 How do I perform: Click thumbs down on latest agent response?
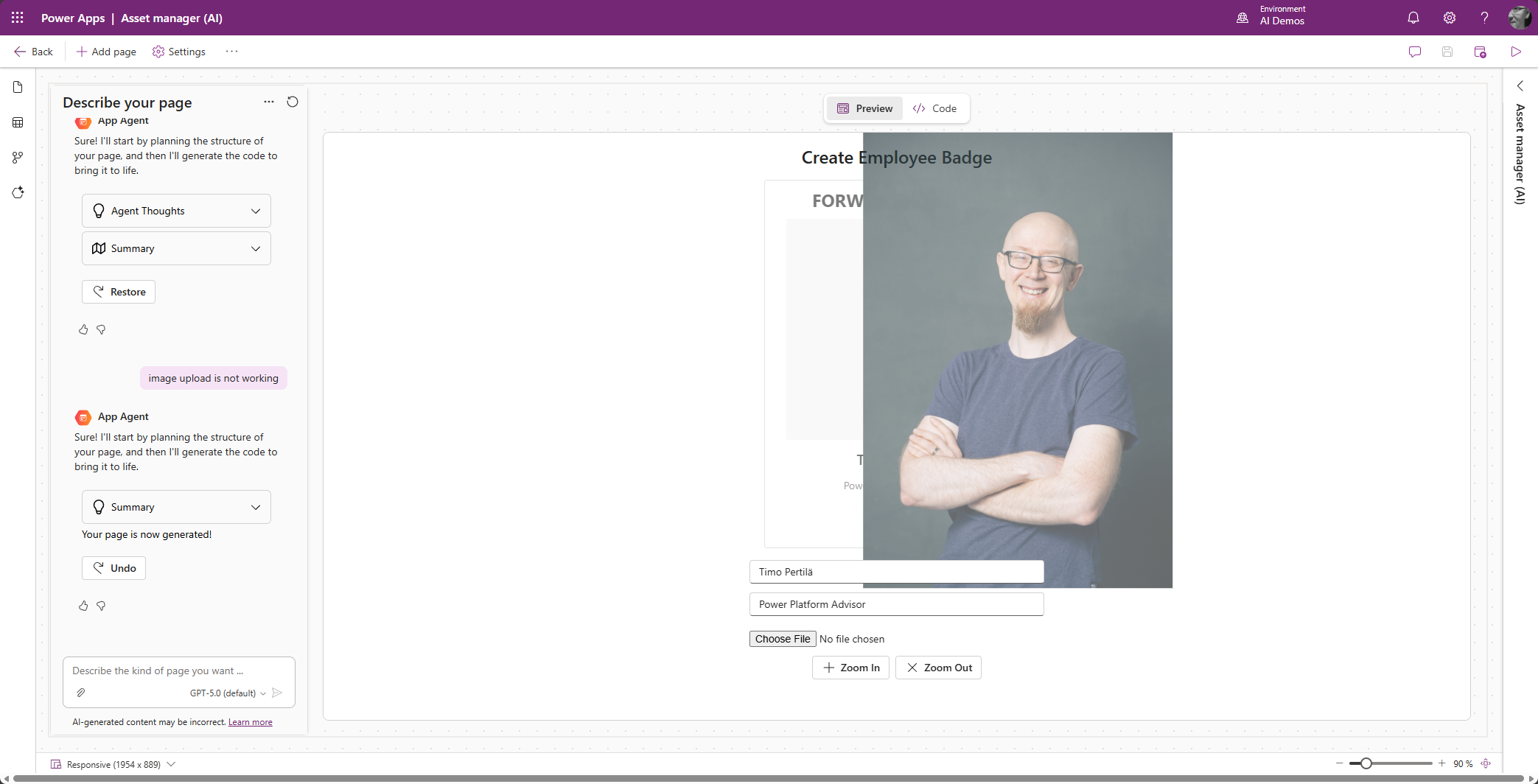[101, 606]
